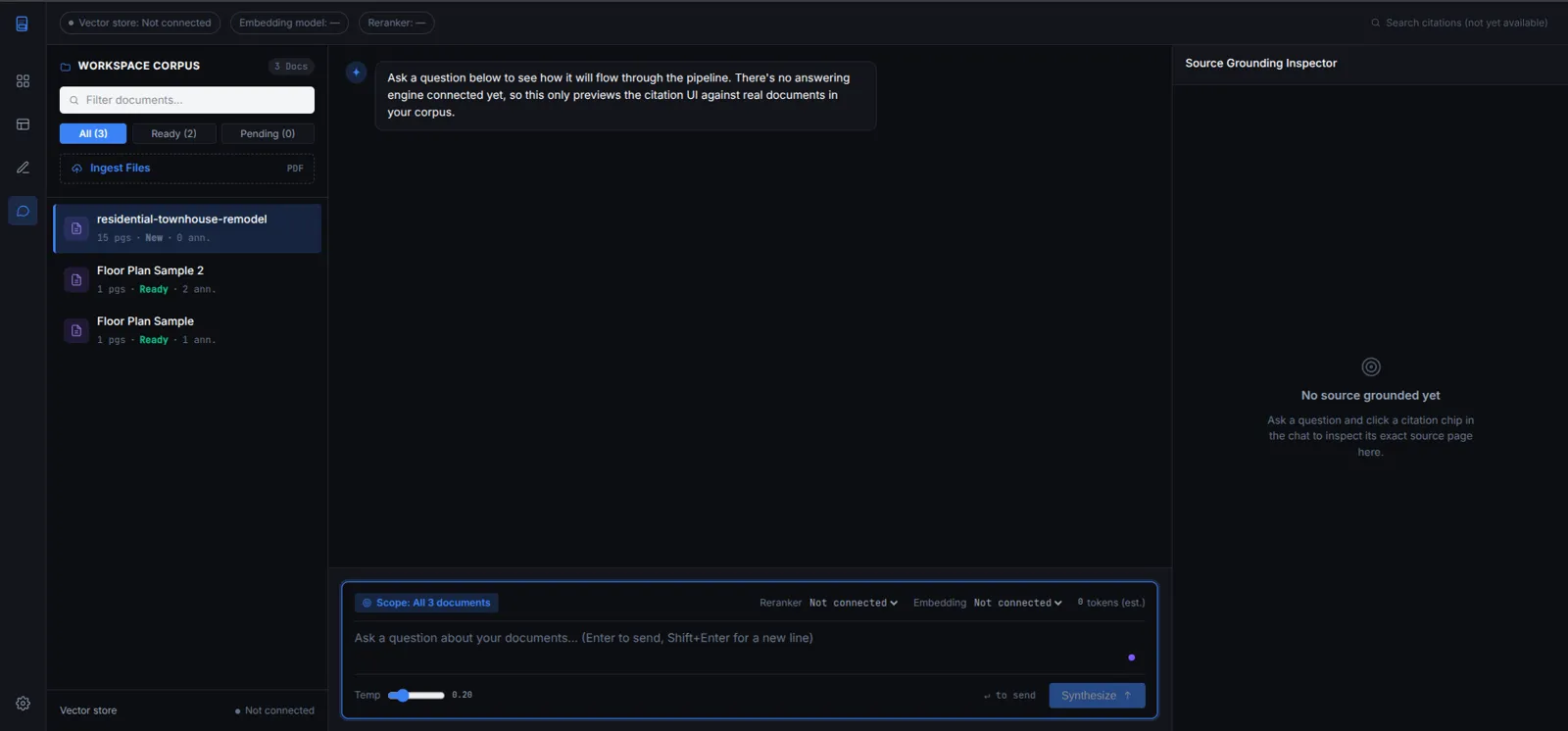1568x731 pixels.
Task: Click the target icon above No source grounded yet
Action: (1371, 366)
